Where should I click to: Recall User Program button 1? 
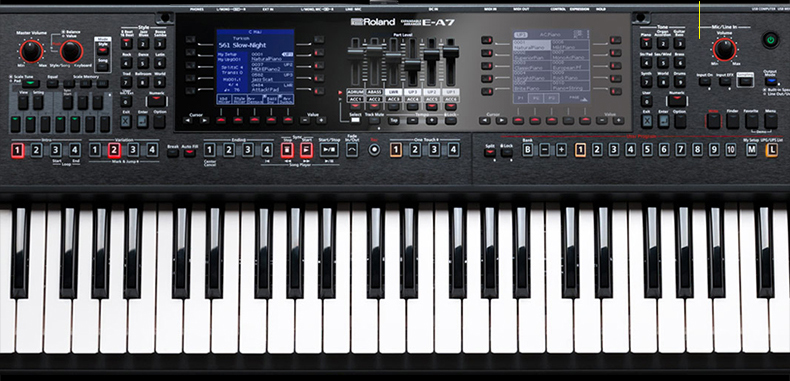click(x=580, y=150)
